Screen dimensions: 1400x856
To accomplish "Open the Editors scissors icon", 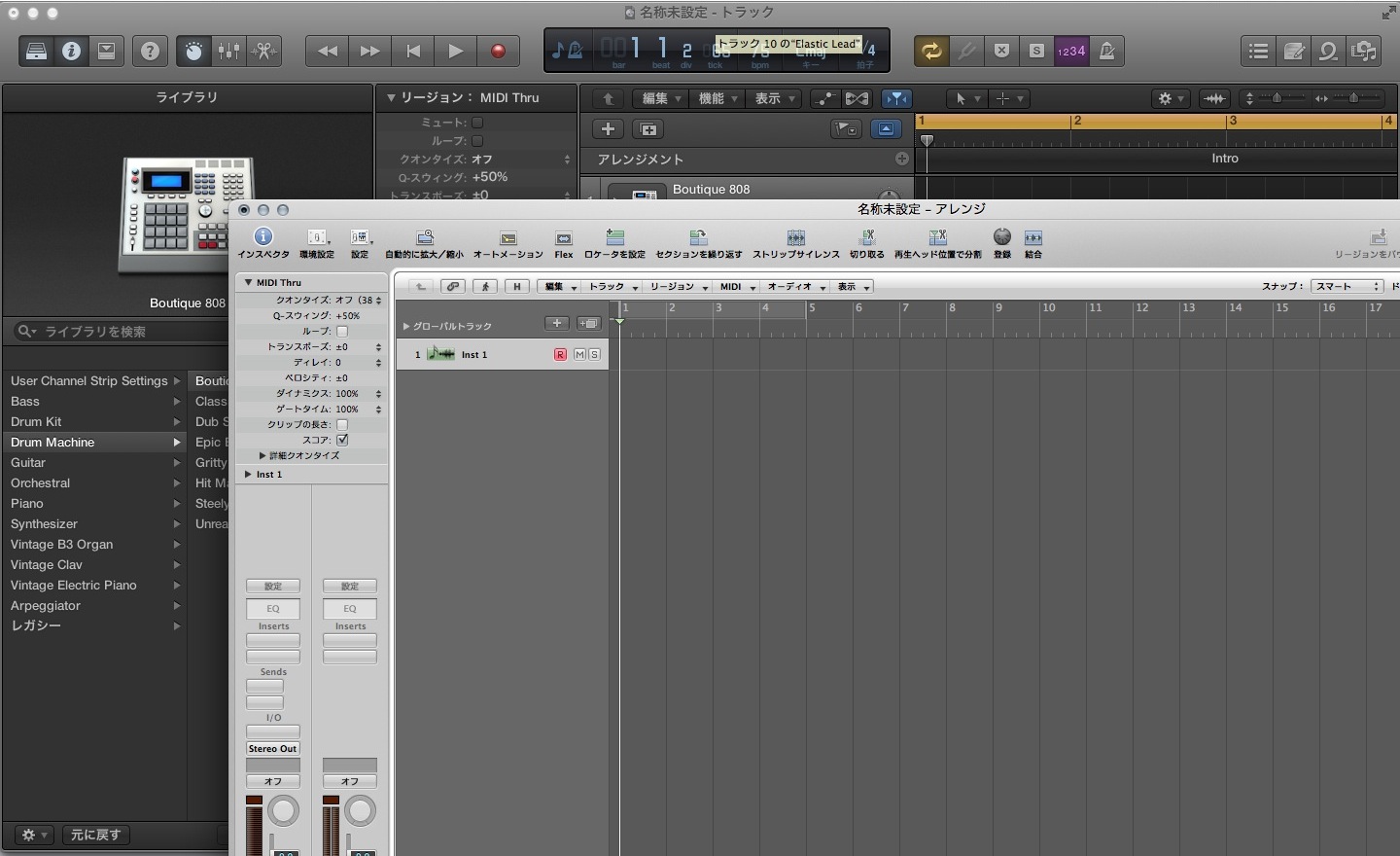I will [x=264, y=52].
